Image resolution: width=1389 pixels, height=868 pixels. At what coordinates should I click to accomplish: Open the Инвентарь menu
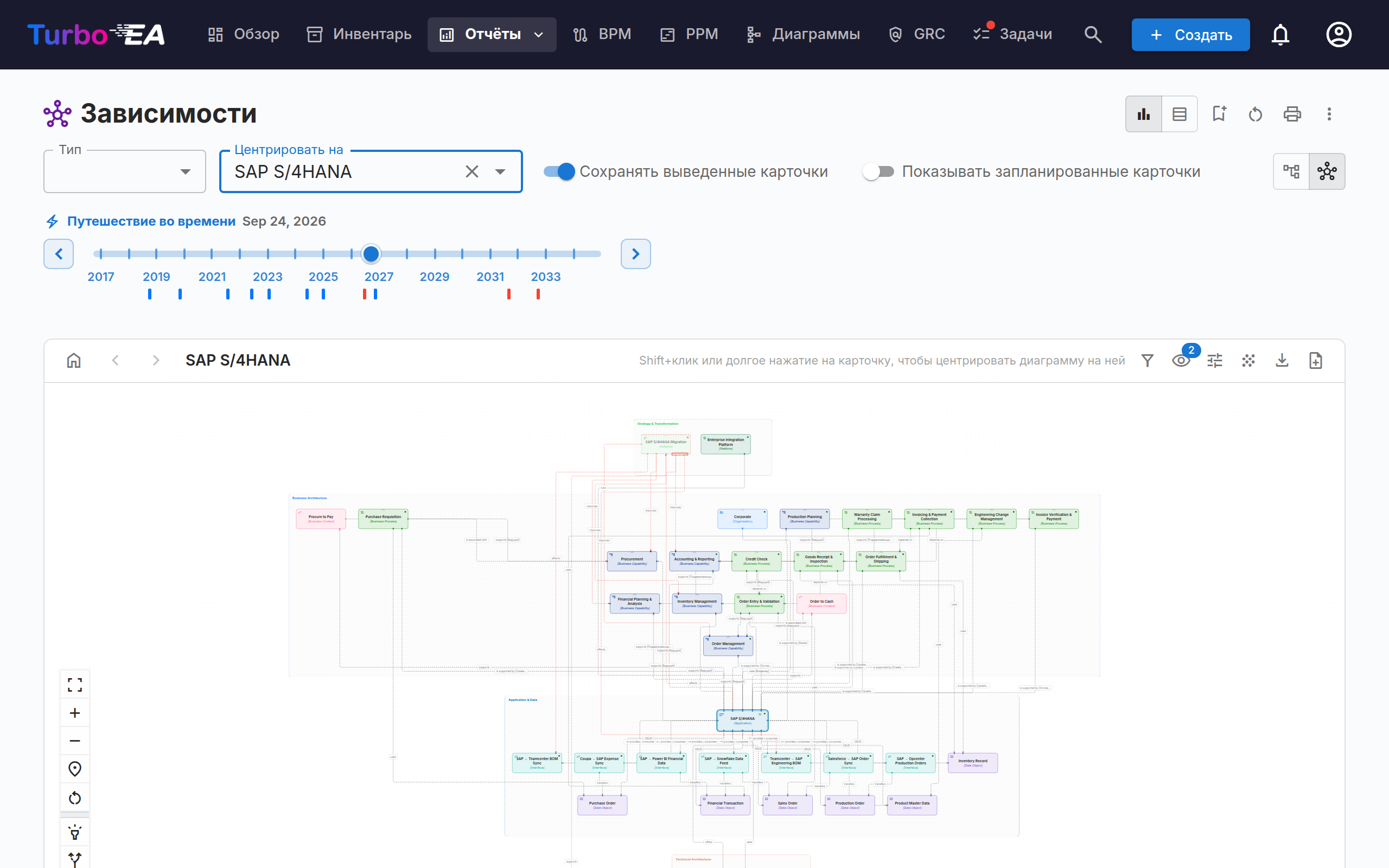click(x=359, y=34)
